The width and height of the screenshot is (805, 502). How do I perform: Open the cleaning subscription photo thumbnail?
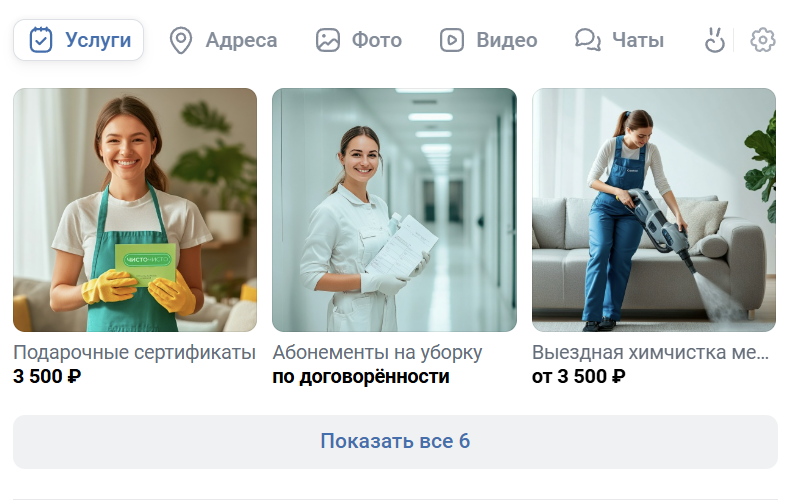click(394, 210)
